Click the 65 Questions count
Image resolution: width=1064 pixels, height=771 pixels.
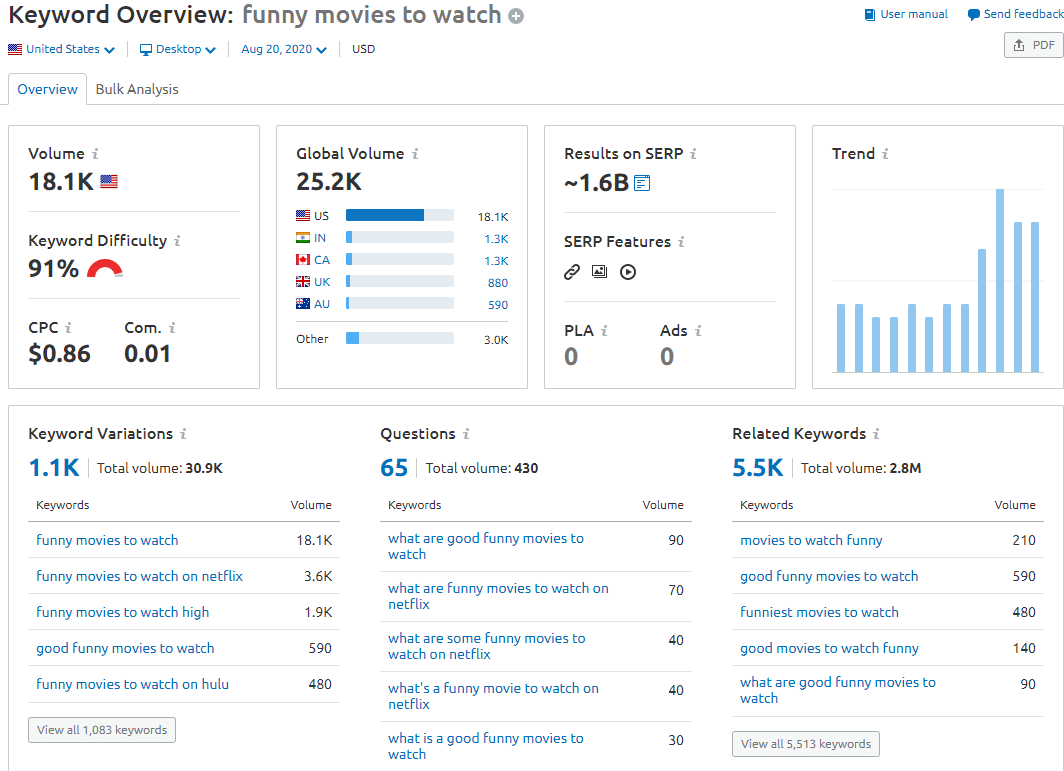[x=394, y=468]
